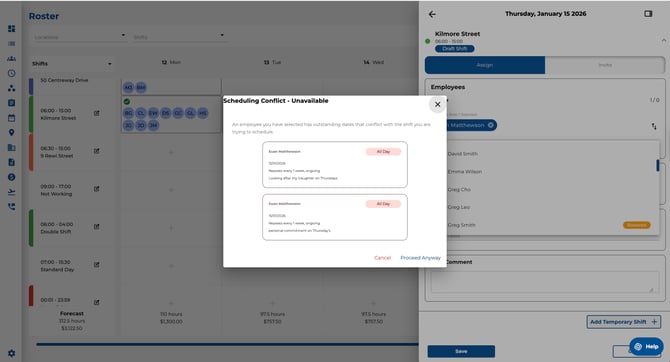The width and height of the screenshot is (670, 362).
Task: Add shift on Monday for 9 Rewi Street
Action: (x=171, y=152)
